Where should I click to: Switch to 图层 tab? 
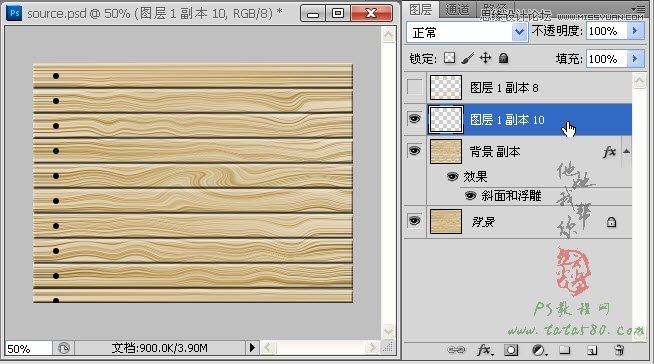[x=420, y=10]
